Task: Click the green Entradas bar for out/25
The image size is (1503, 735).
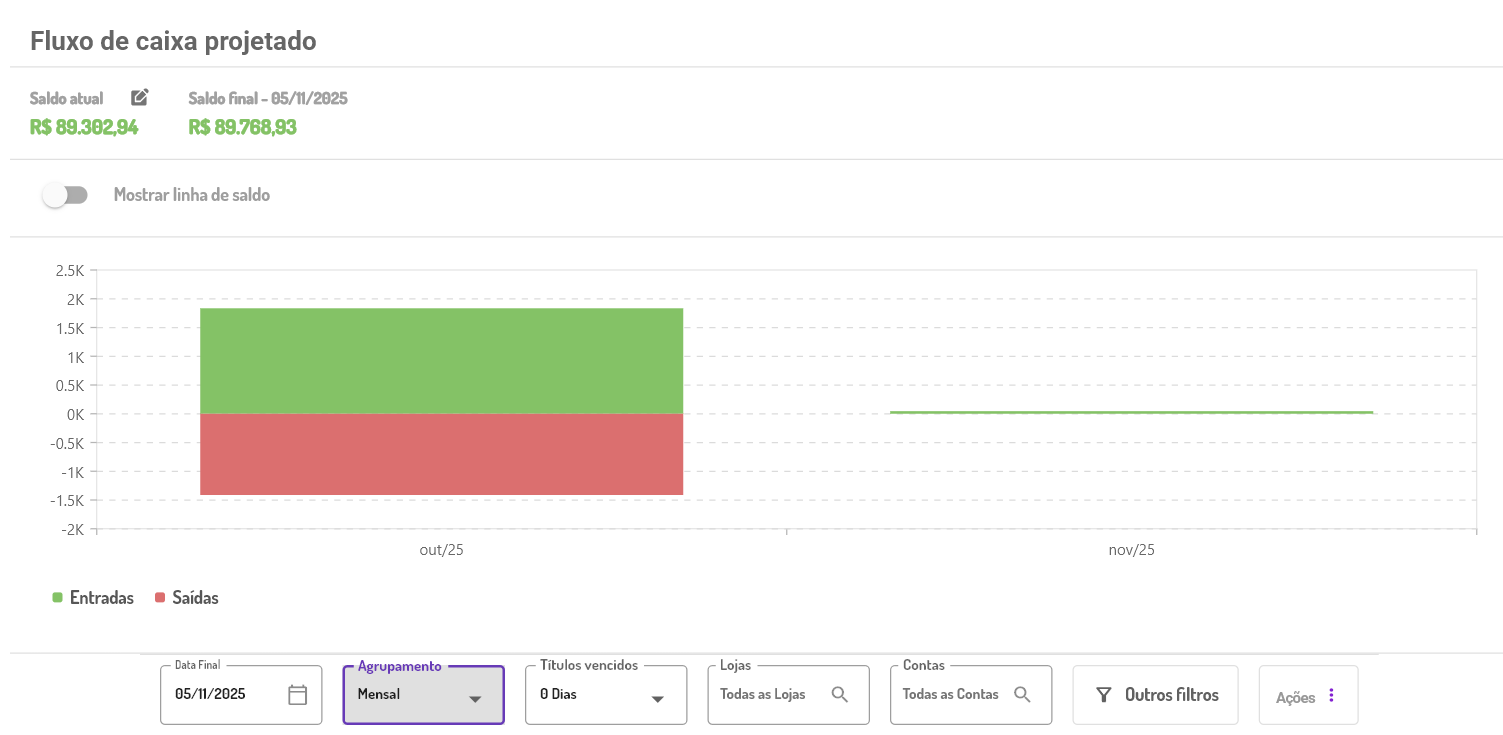Action: click(441, 360)
